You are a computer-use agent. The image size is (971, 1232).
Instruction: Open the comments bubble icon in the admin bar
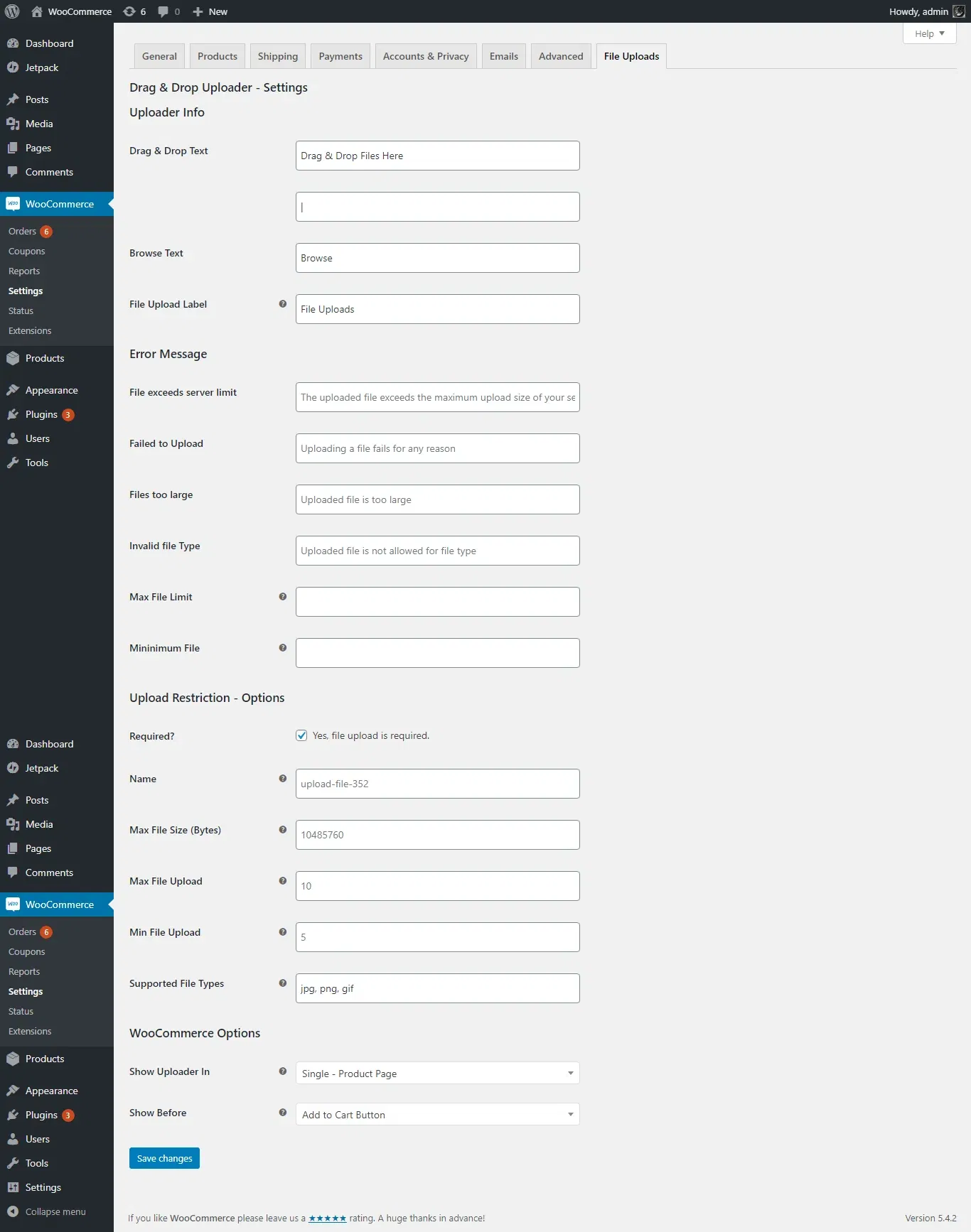point(163,11)
